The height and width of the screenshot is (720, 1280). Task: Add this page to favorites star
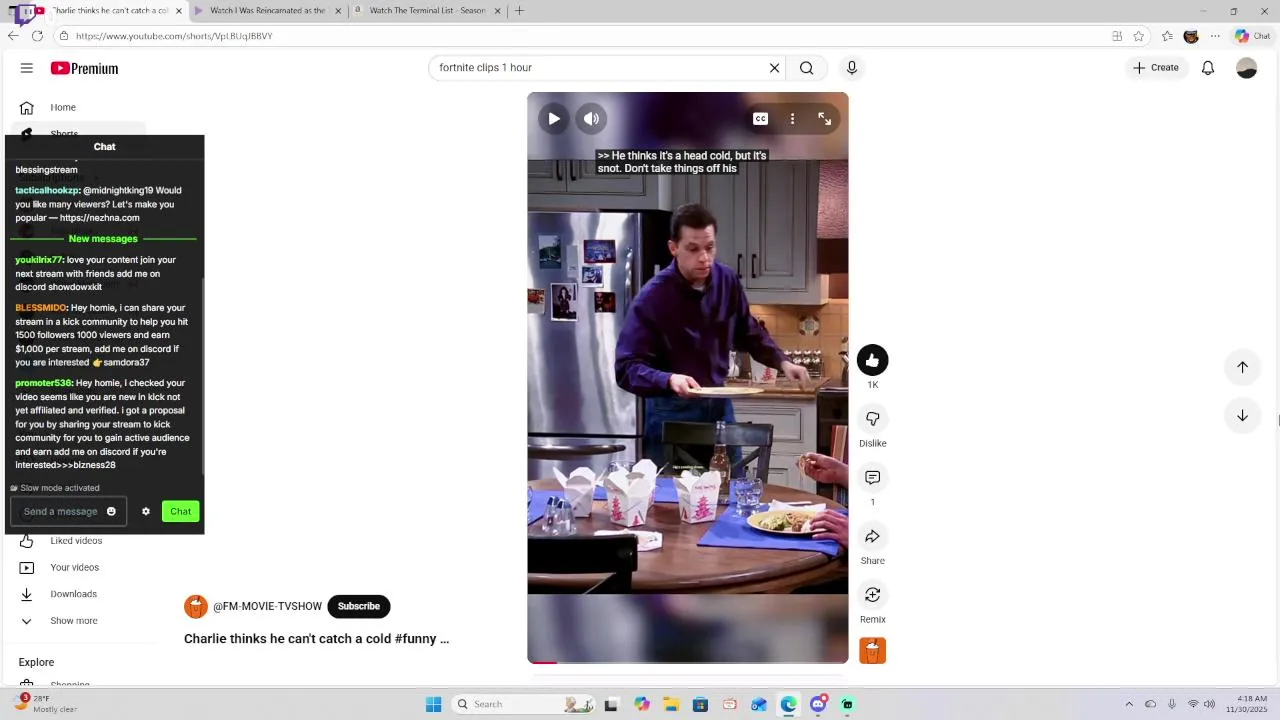(x=1138, y=36)
